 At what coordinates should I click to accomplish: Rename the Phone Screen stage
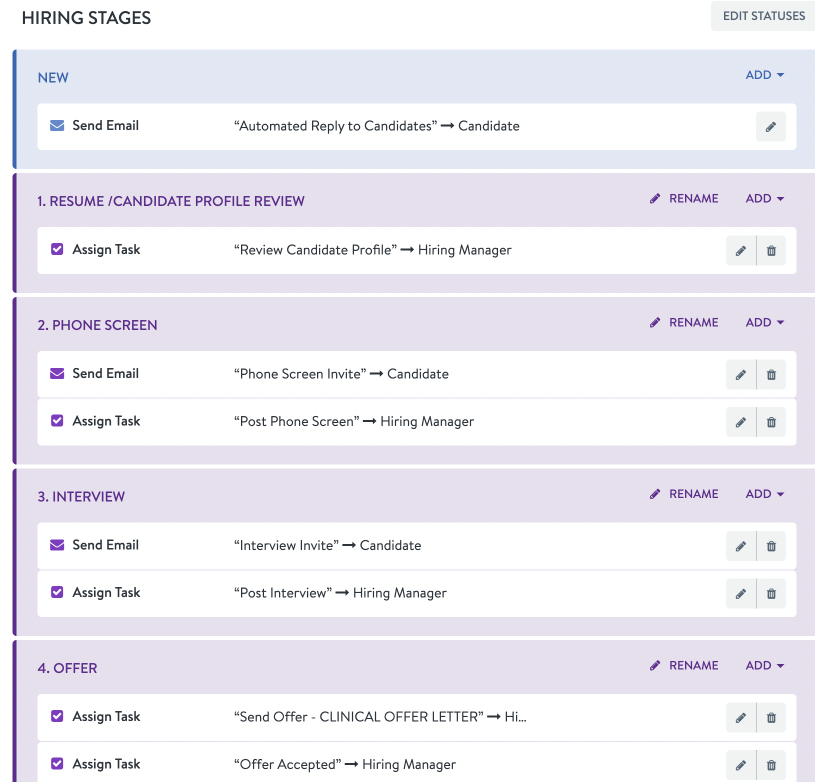(x=684, y=323)
